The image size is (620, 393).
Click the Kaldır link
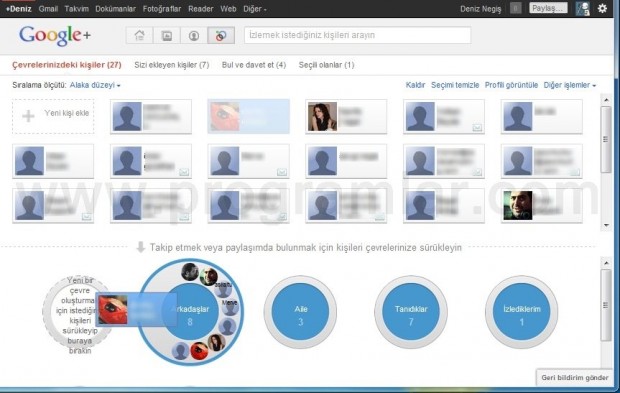(415, 85)
